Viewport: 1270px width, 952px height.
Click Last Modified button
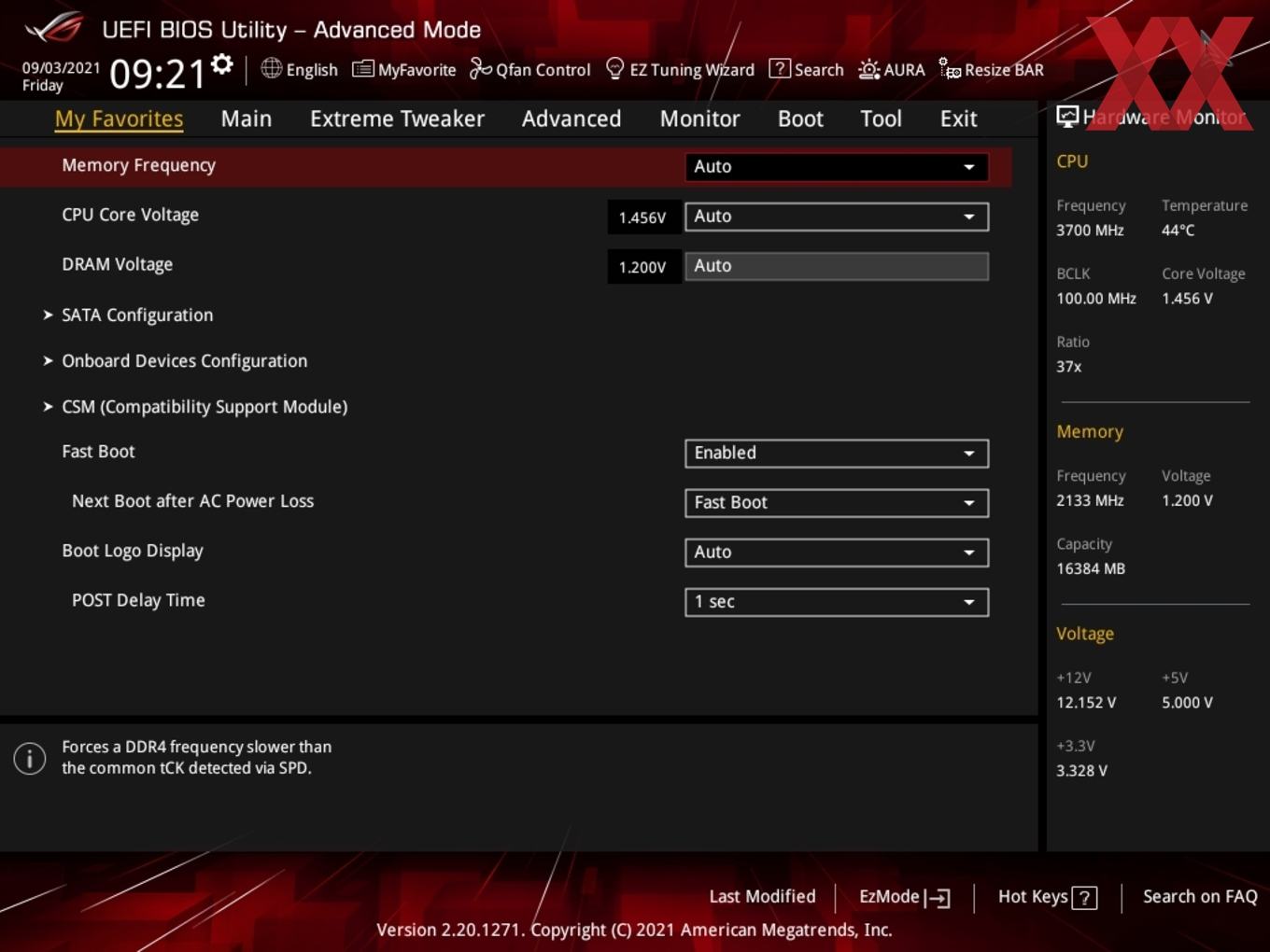point(762,896)
